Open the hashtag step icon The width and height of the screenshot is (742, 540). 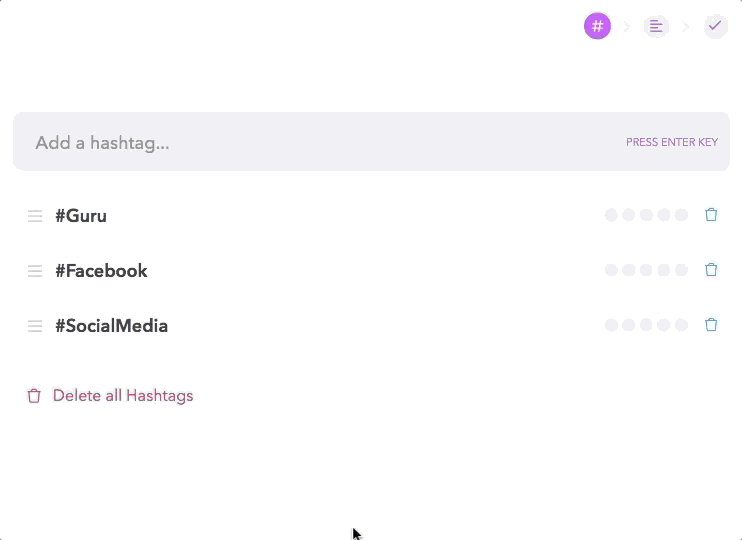(x=597, y=26)
